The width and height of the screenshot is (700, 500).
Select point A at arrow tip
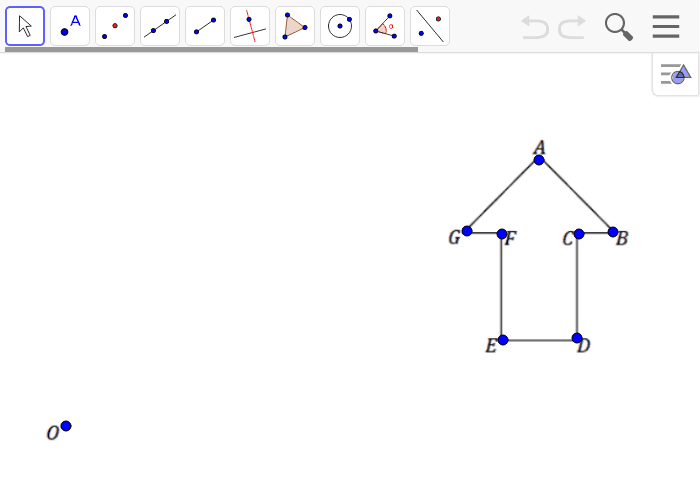click(539, 160)
